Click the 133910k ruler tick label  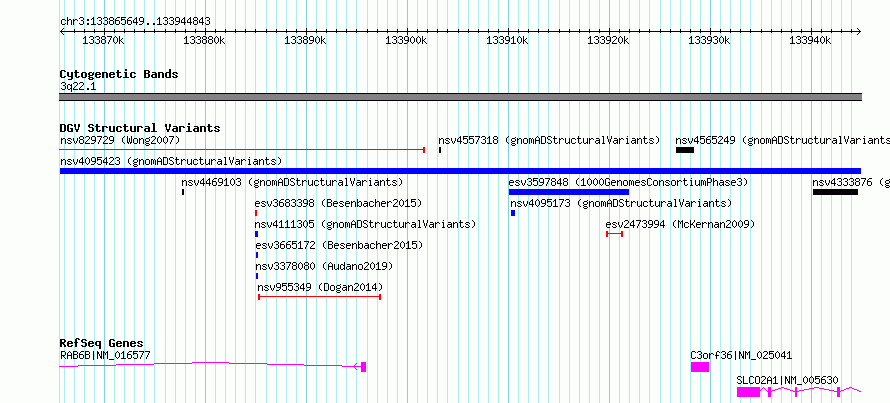[507, 41]
